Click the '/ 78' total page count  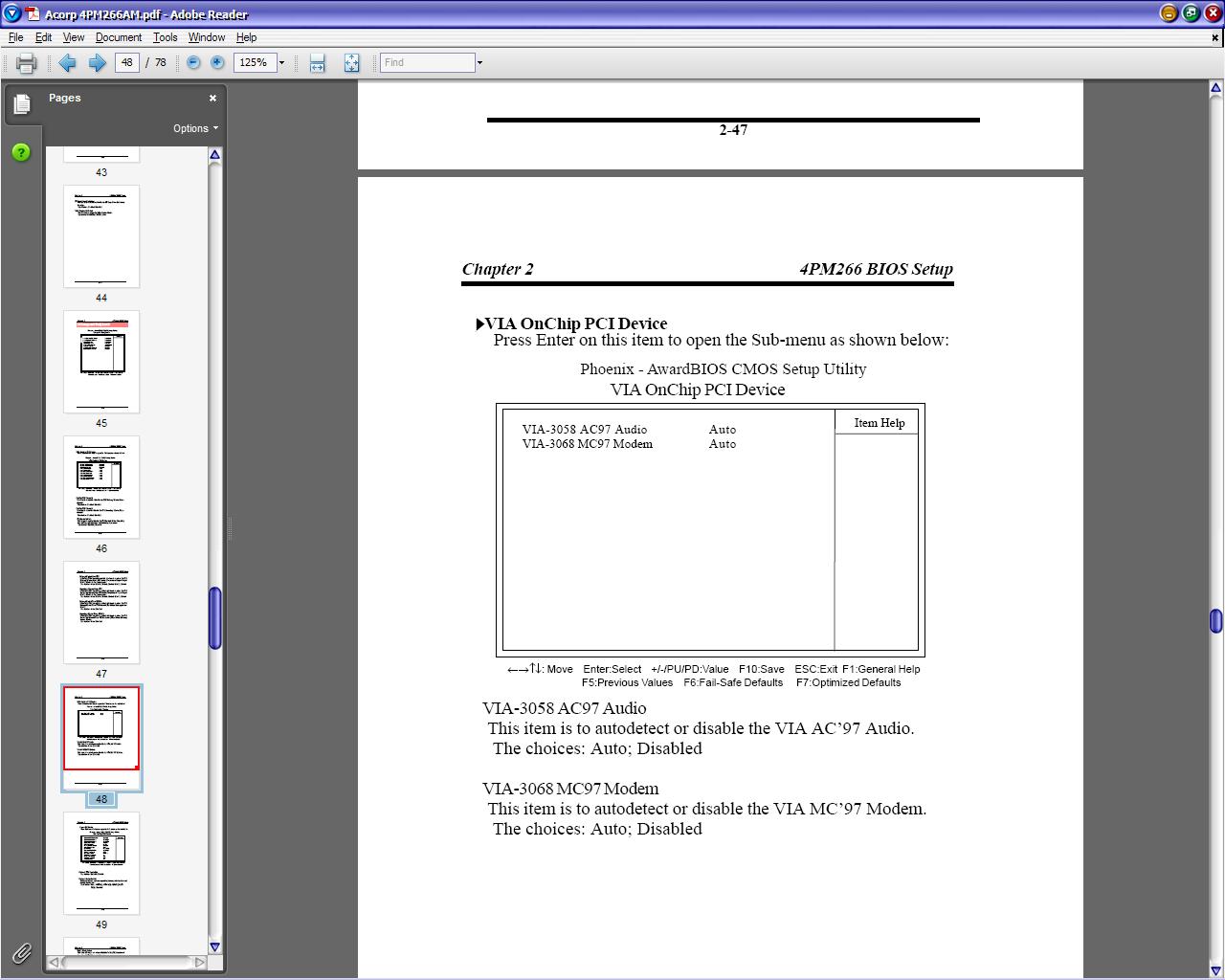click(x=156, y=62)
